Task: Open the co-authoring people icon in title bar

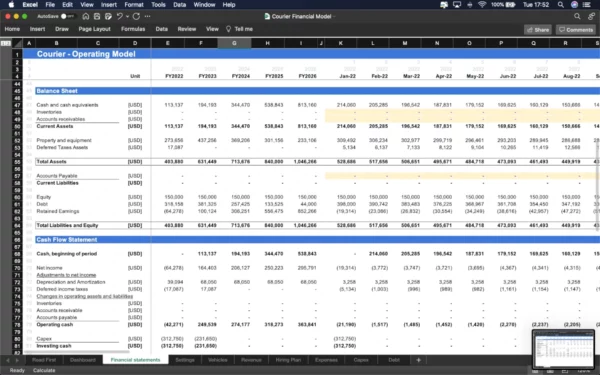Action: coord(592,16)
